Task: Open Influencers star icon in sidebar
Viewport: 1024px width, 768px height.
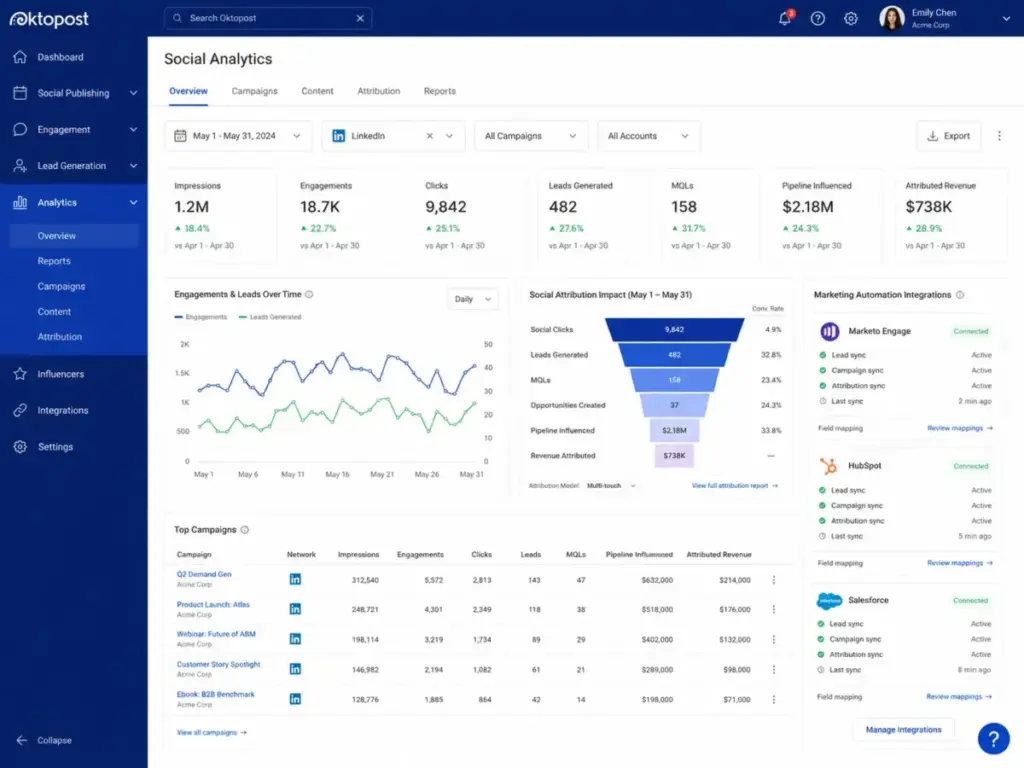Action: pyautogui.click(x=20, y=374)
